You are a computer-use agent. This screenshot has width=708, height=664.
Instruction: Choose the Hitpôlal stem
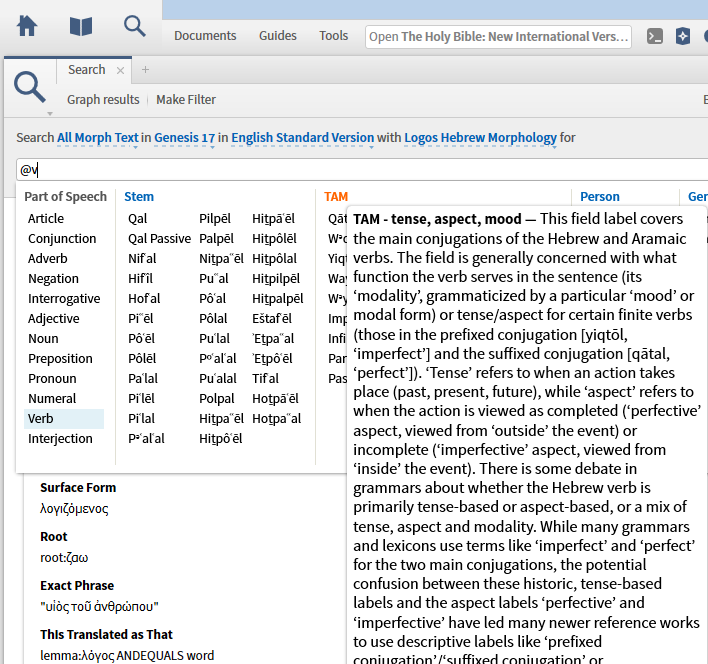(x=275, y=259)
